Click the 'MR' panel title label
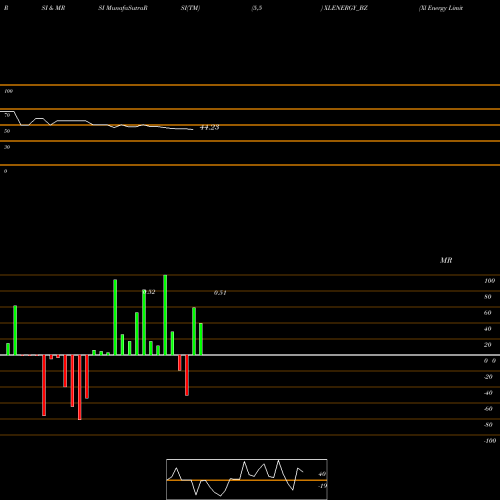Image resolution: width=500 pixels, height=500 pixels. [446, 260]
